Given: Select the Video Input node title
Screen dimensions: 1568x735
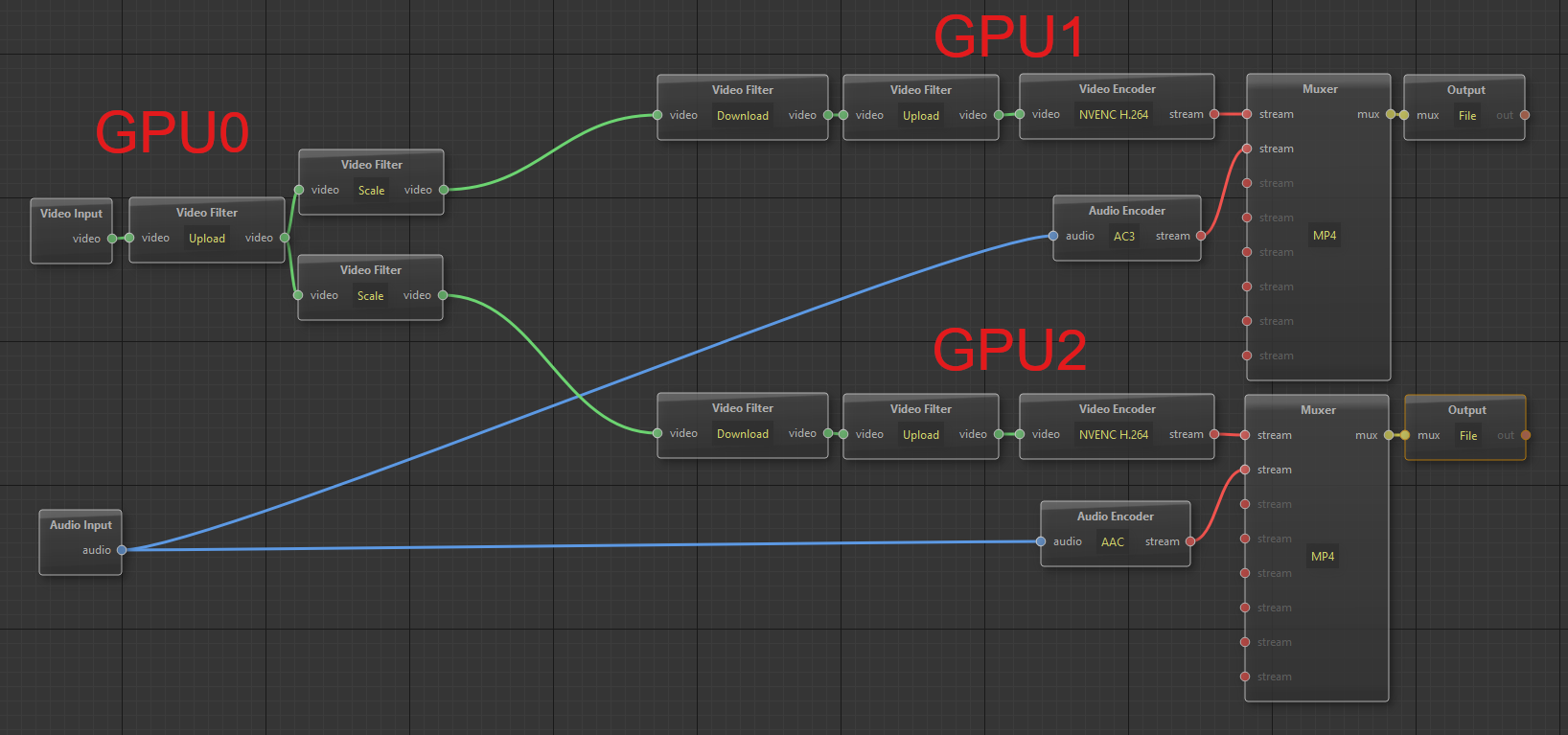Looking at the screenshot, I should coord(71,214).
